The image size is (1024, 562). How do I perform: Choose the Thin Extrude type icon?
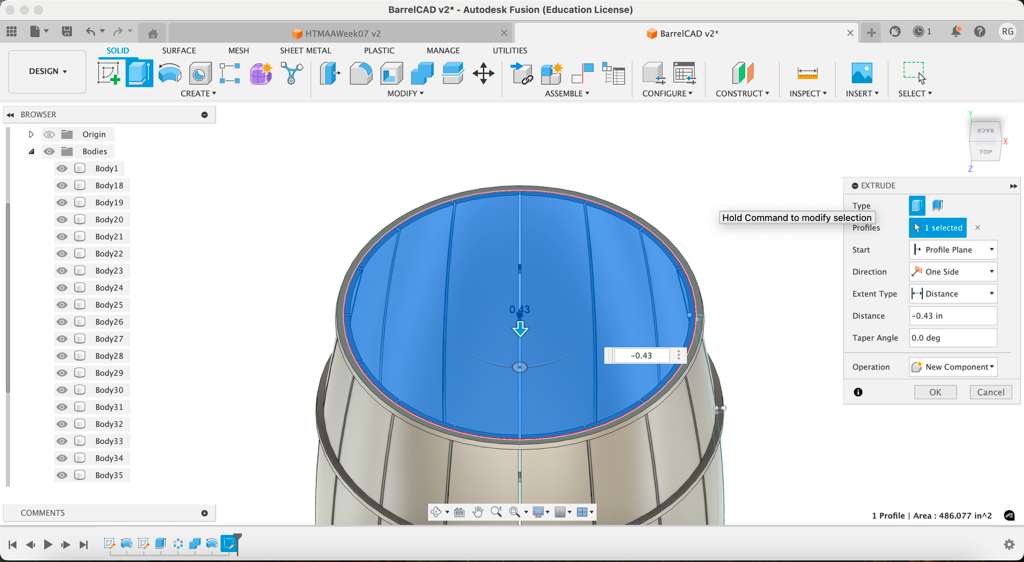pos(938,205)
